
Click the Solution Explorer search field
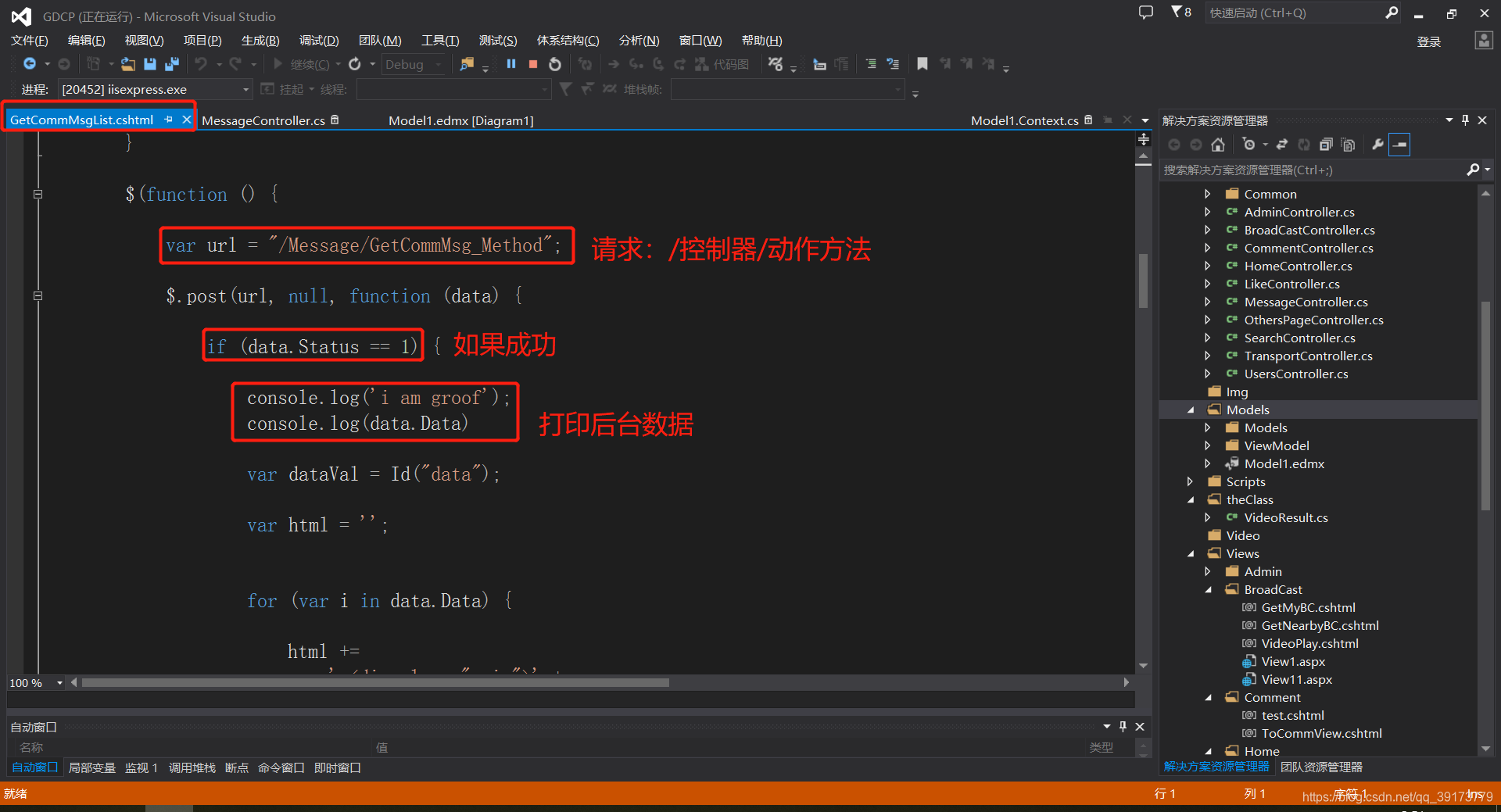tap(1313, 170)
